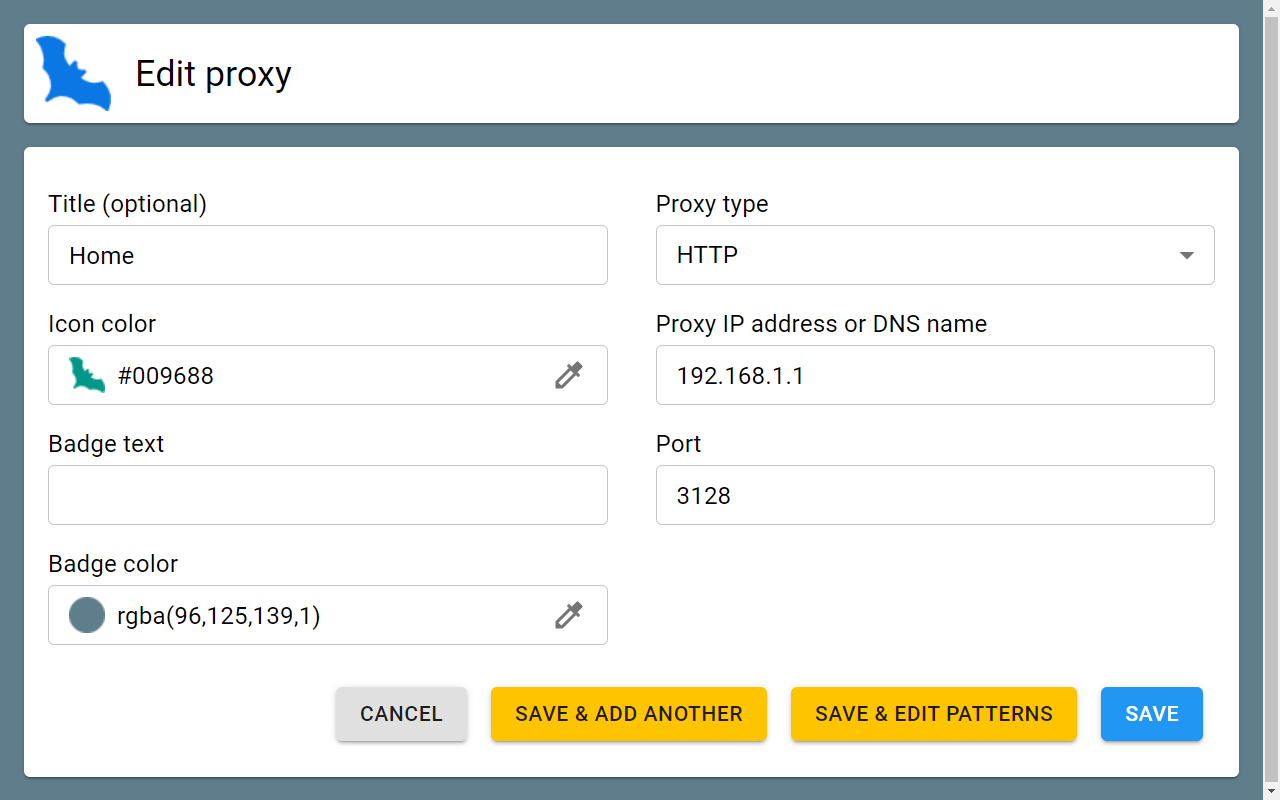Click the gray Badge color swatch circle

[x=87, y=615]
